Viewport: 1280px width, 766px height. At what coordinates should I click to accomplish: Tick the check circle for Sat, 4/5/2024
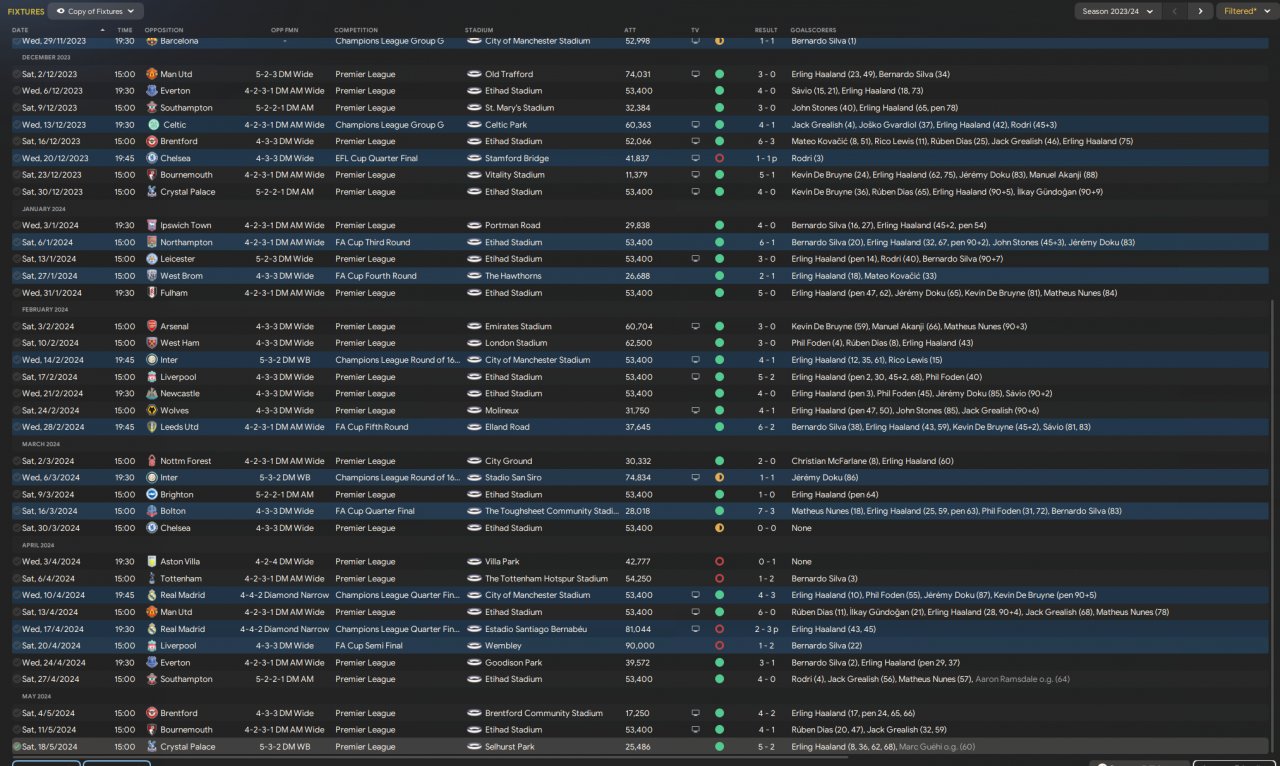click(17, 713)
